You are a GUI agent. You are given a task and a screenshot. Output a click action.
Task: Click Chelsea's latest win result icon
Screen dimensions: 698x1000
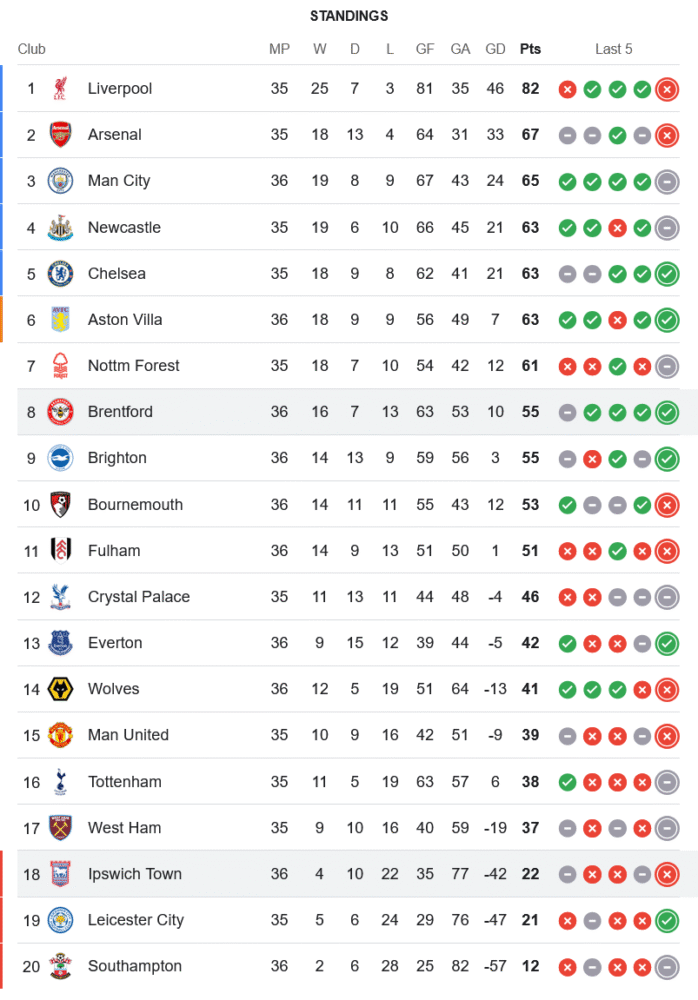(667, 273)
